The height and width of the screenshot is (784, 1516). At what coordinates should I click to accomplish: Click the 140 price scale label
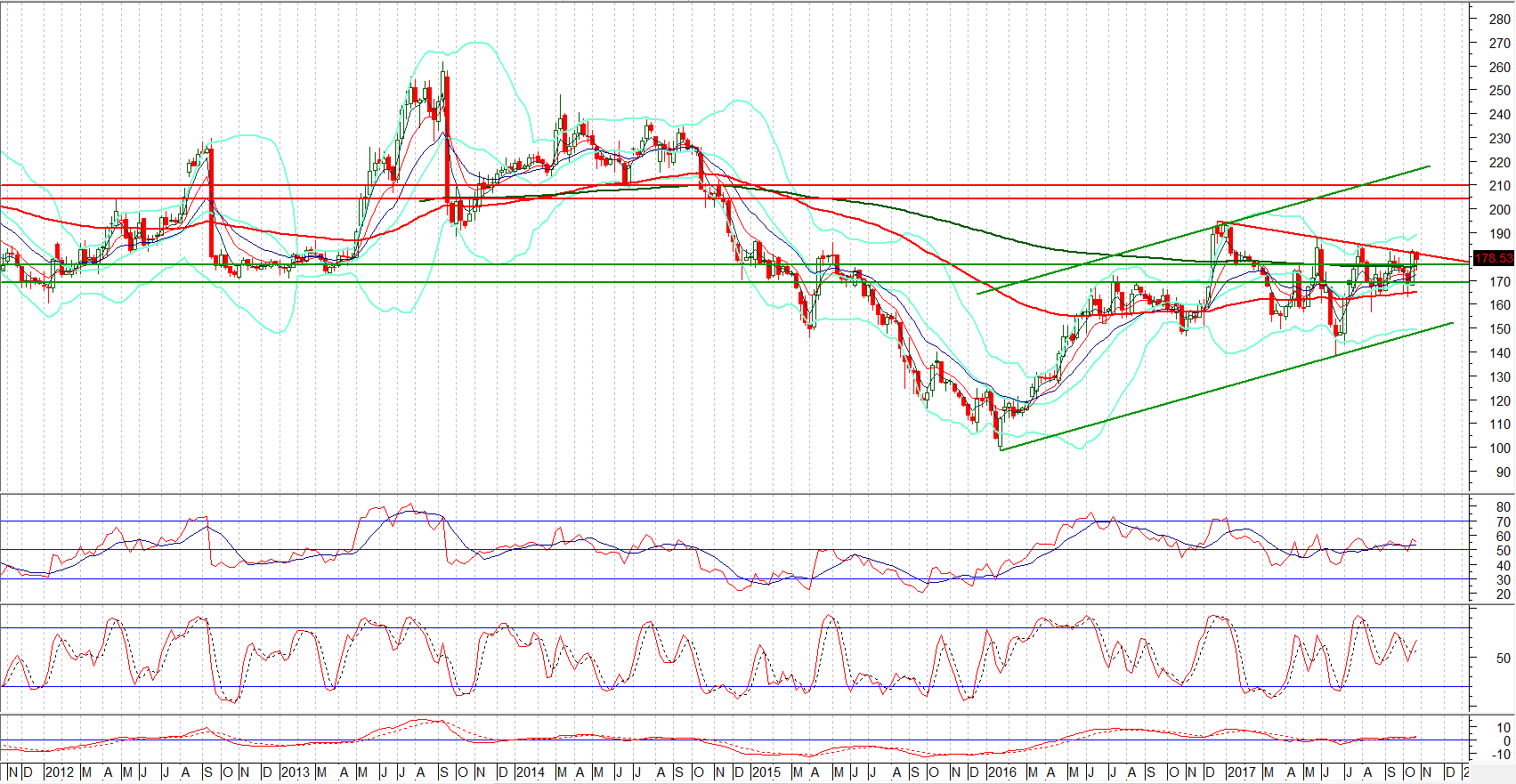pos(1500,352)
